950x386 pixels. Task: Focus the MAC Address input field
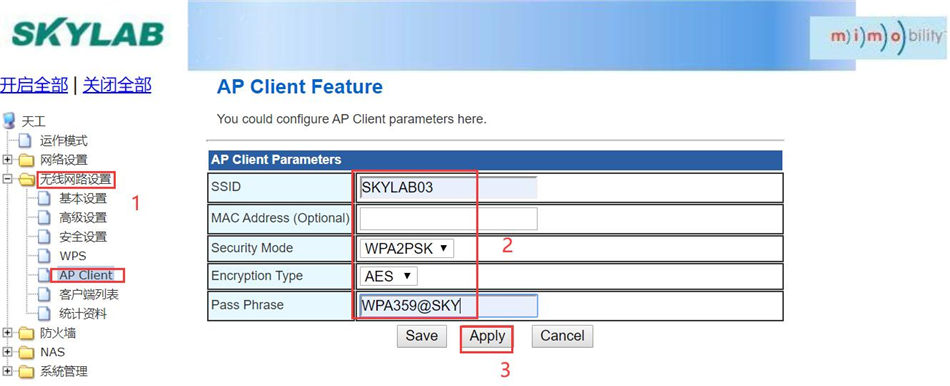[448, 218]
